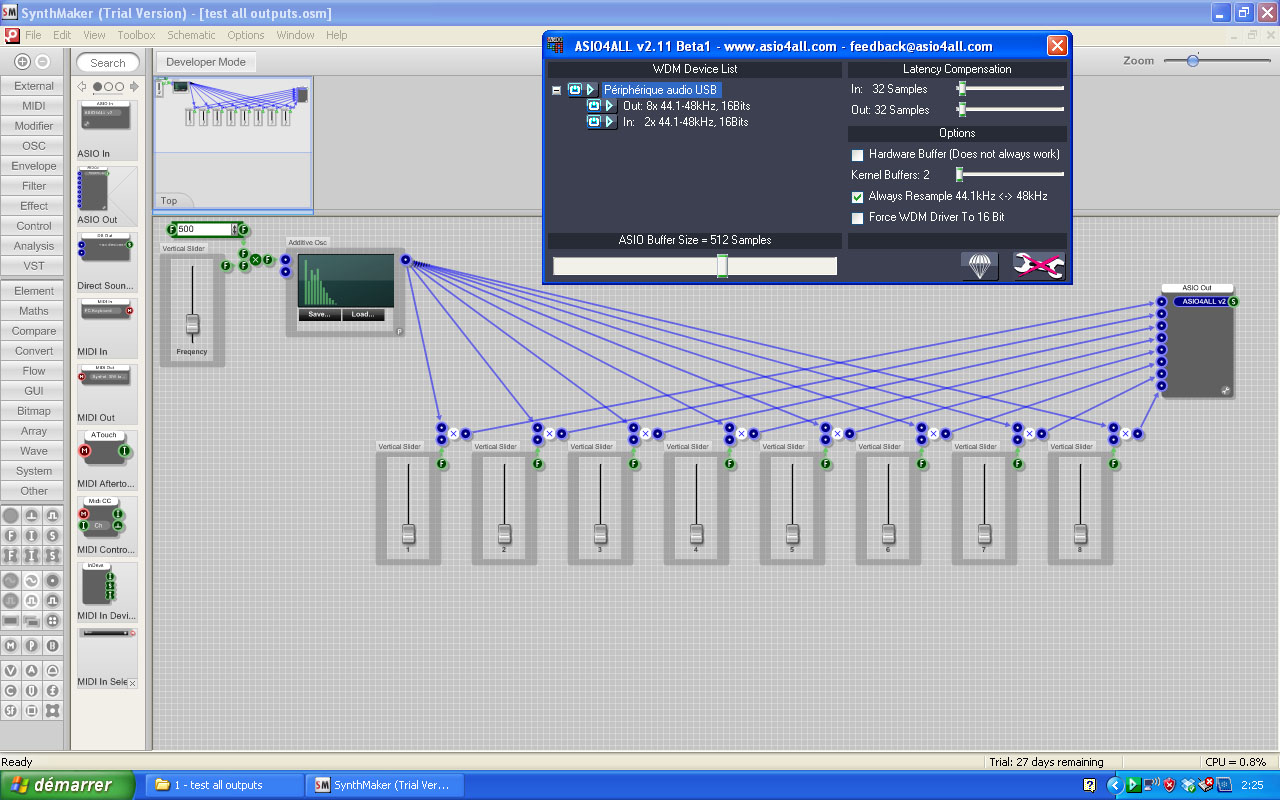Click ASIO4ALL green play tray icon
This screenshot has width=1280, height=800.
(x=1134, y=785)
